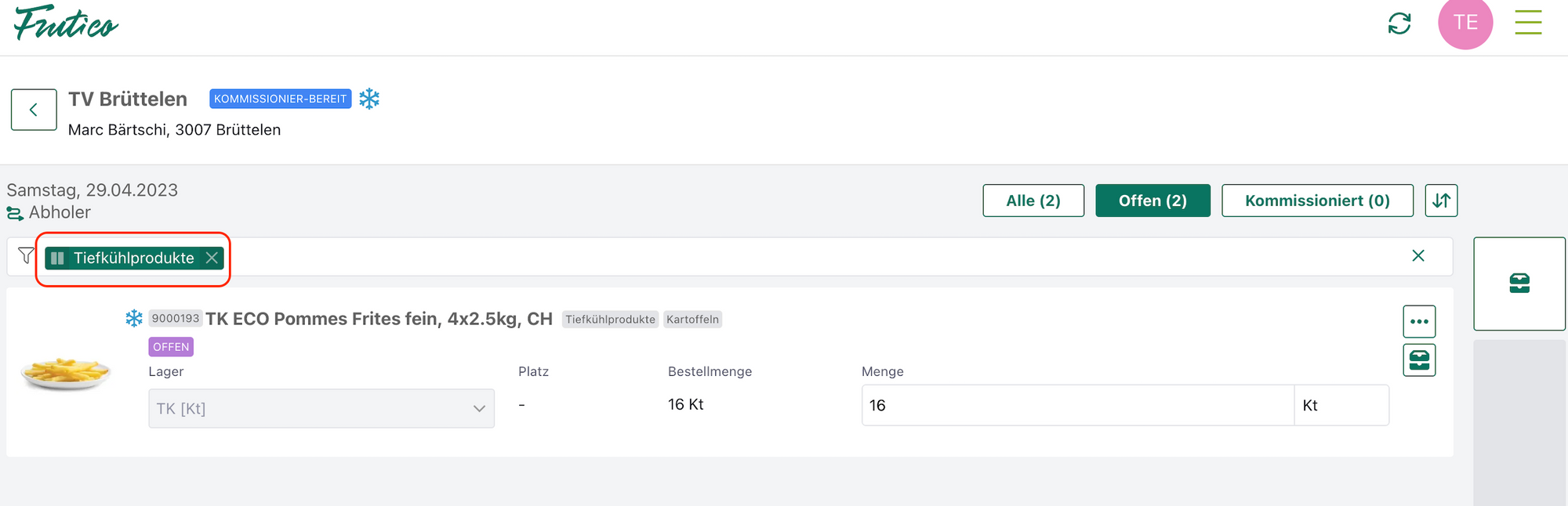Click the box icon on the Pommes Frites row

point(1419,360)
